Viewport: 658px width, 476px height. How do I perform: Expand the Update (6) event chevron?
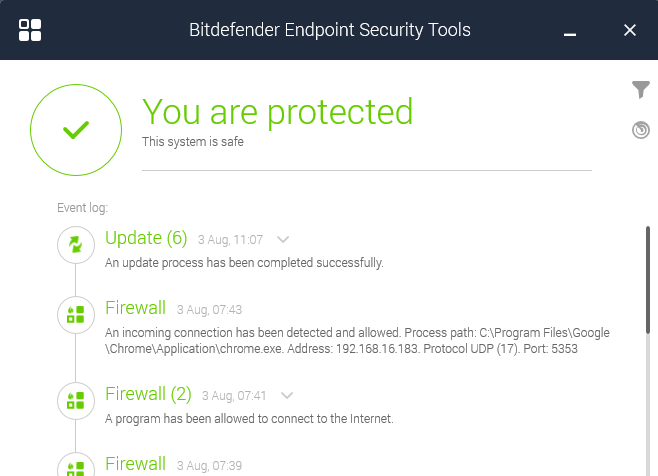click(x=283, y=239)
